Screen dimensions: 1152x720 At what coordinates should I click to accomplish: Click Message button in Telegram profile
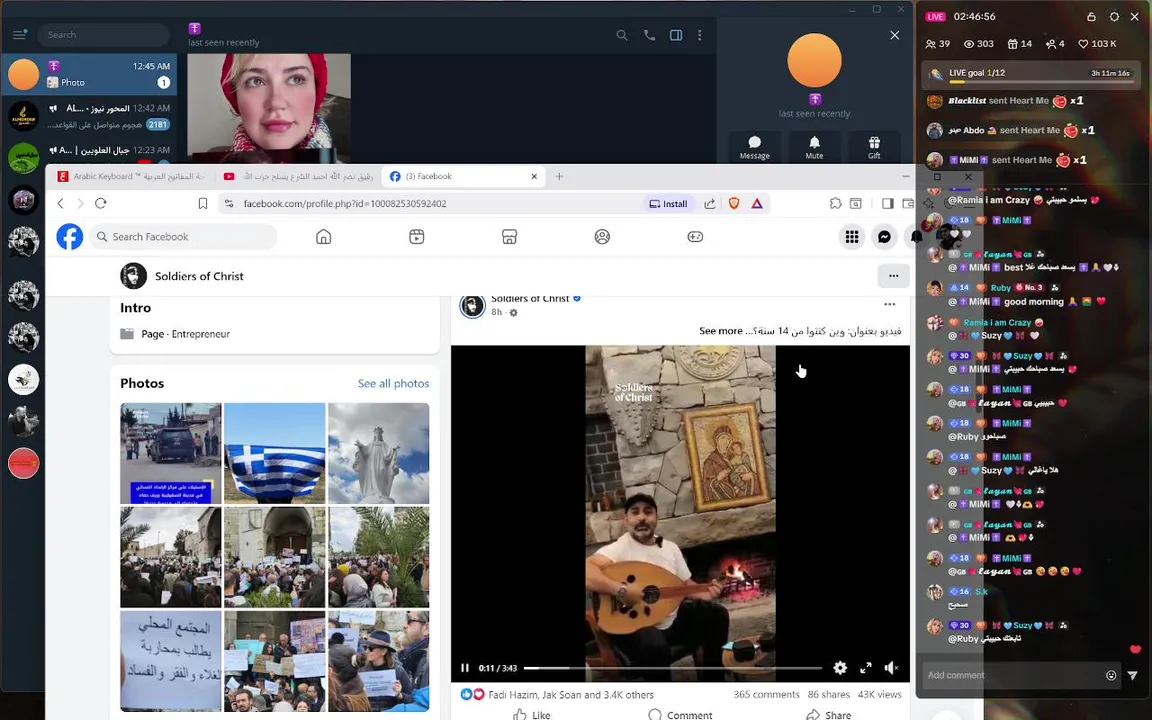pyautogui.click(x=755, y=147)
